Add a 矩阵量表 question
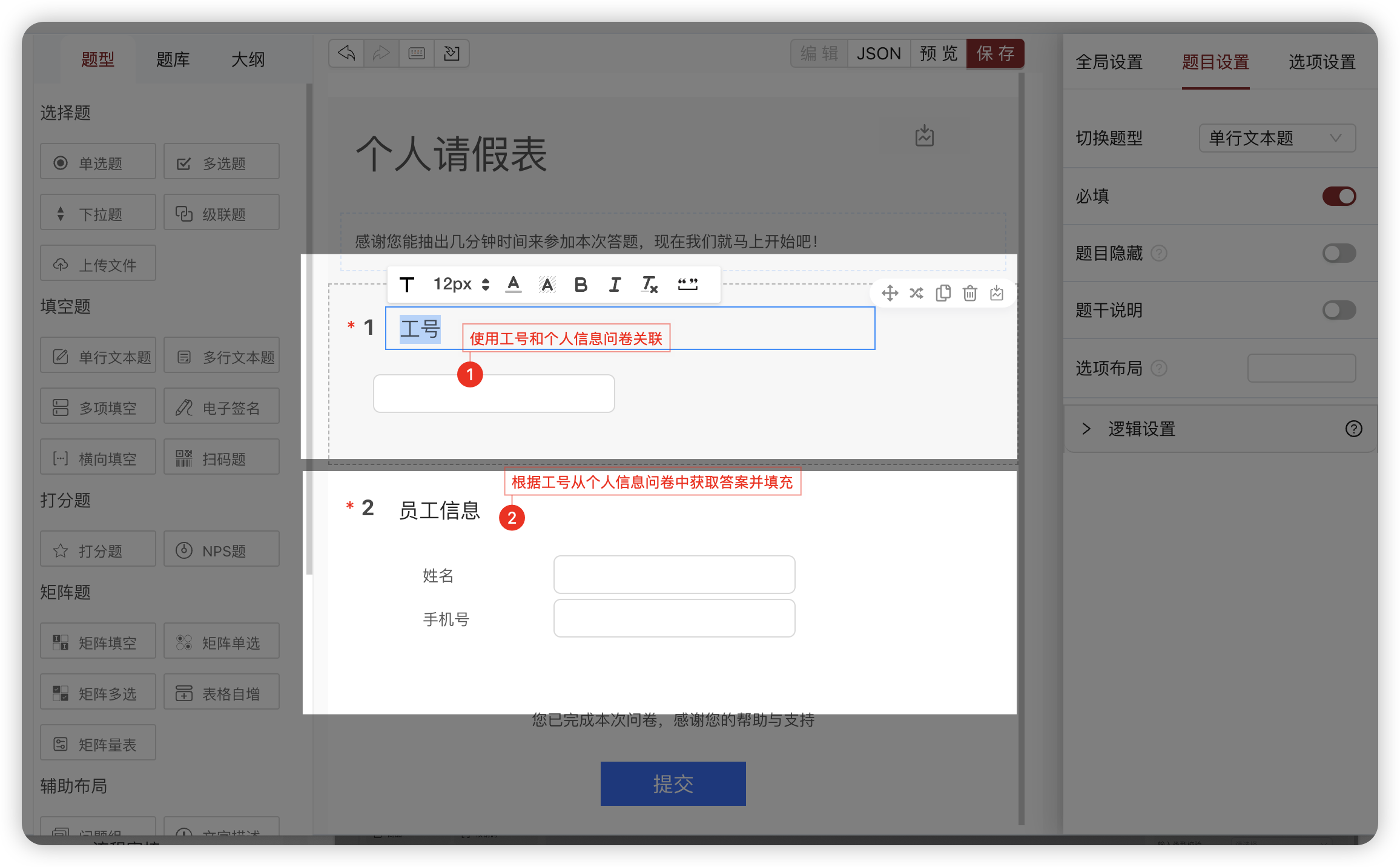1400x867 pixels. click(98, 743)
